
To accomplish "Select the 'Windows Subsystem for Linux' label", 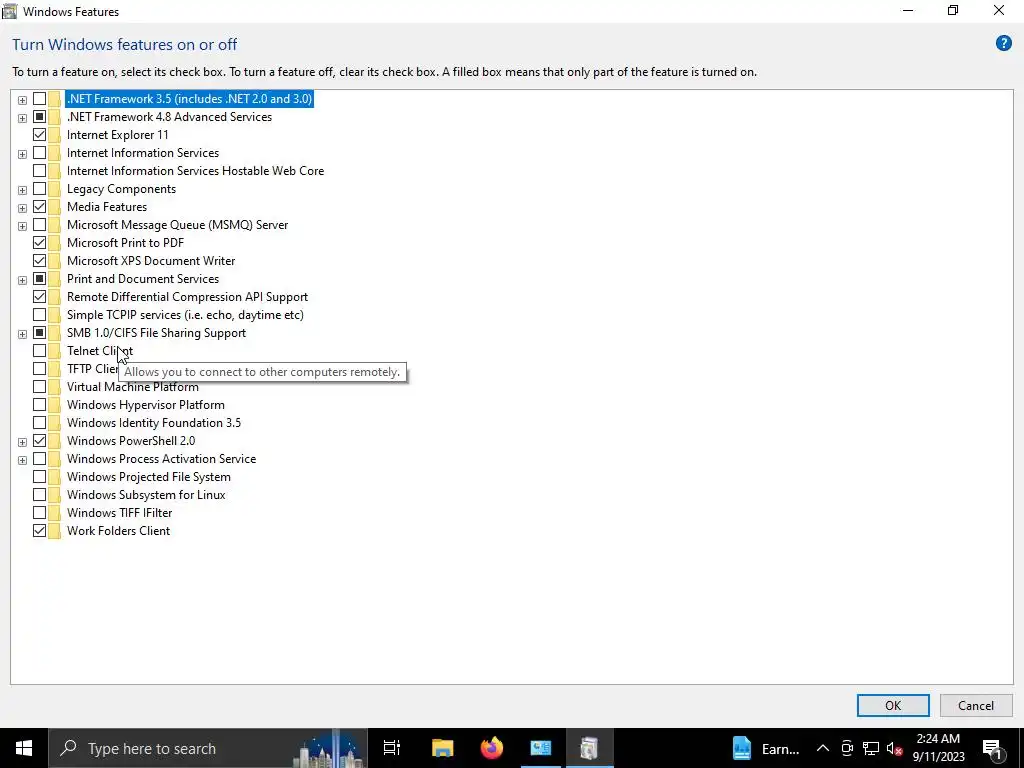I will coord(146,495).
